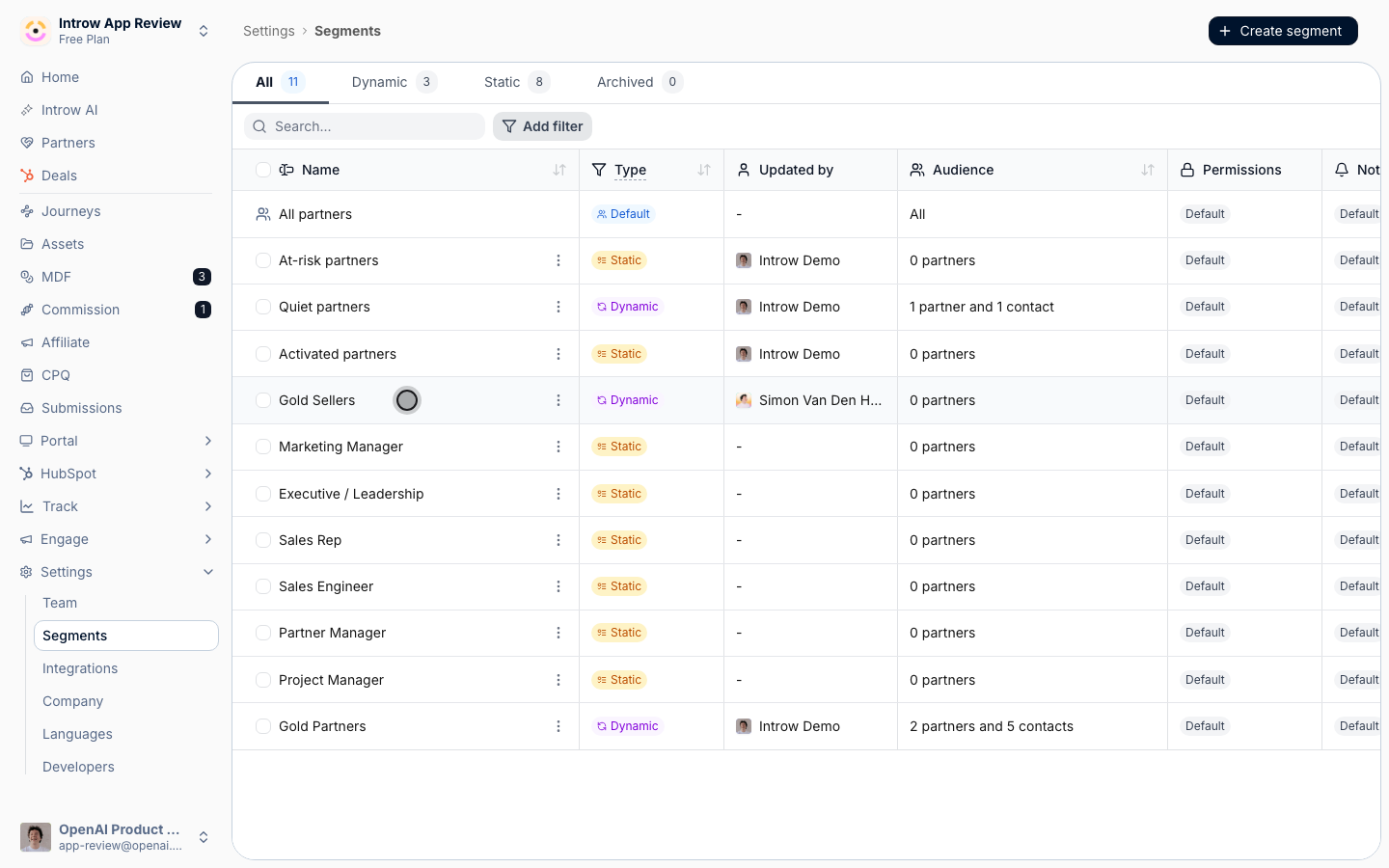This screenshot has width=1389, height=868.
Task: Switch to the Archived tab
Action: (640, 82)
